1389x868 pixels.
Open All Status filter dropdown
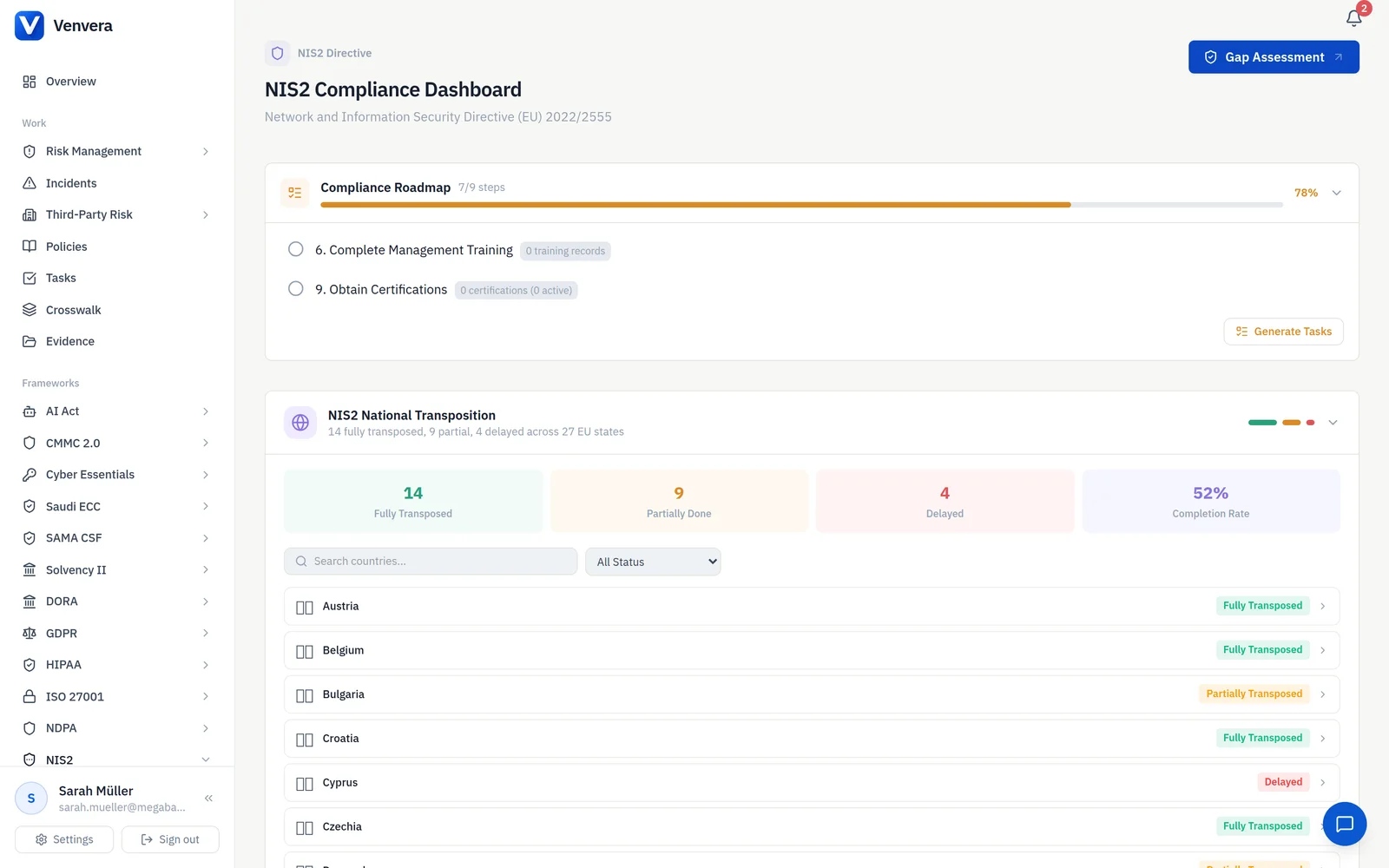pyautogui.click(x=653, y=562)
